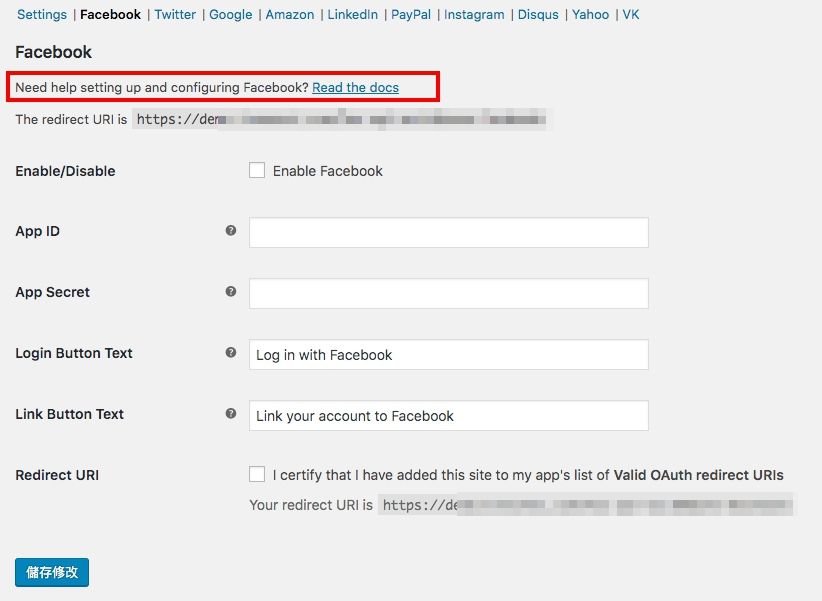The image size is (822, 601).
Task: Click the help icon beside App Secret
Action: pos(231,292)
